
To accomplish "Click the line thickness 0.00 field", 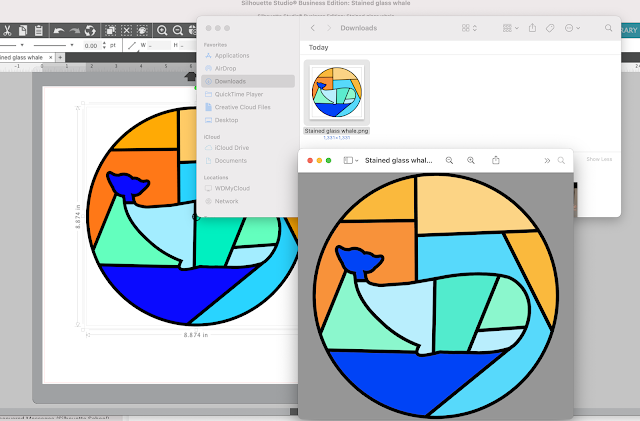I will (91, 46).
